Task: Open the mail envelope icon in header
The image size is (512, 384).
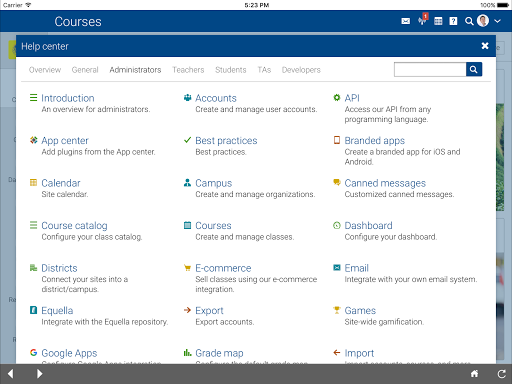Action: tap(405, 21)
